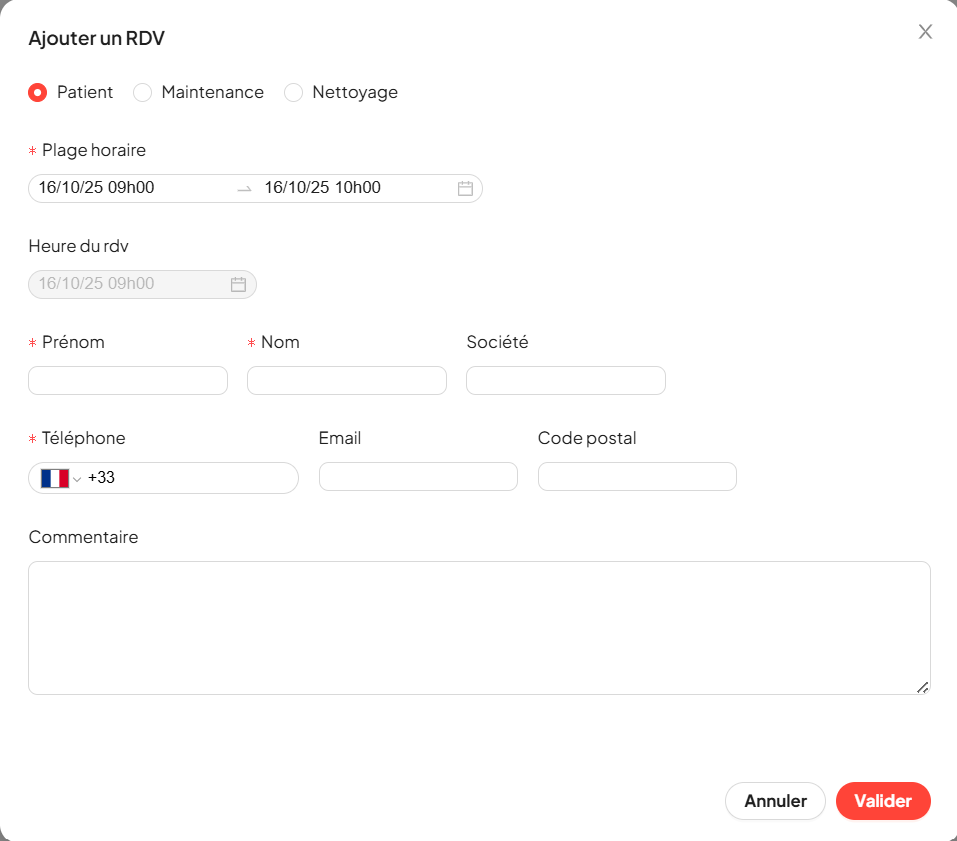Viewport: 957px width, 841px height.
Task: Focus the Prénom input field
Action: (x=128, y=380)
